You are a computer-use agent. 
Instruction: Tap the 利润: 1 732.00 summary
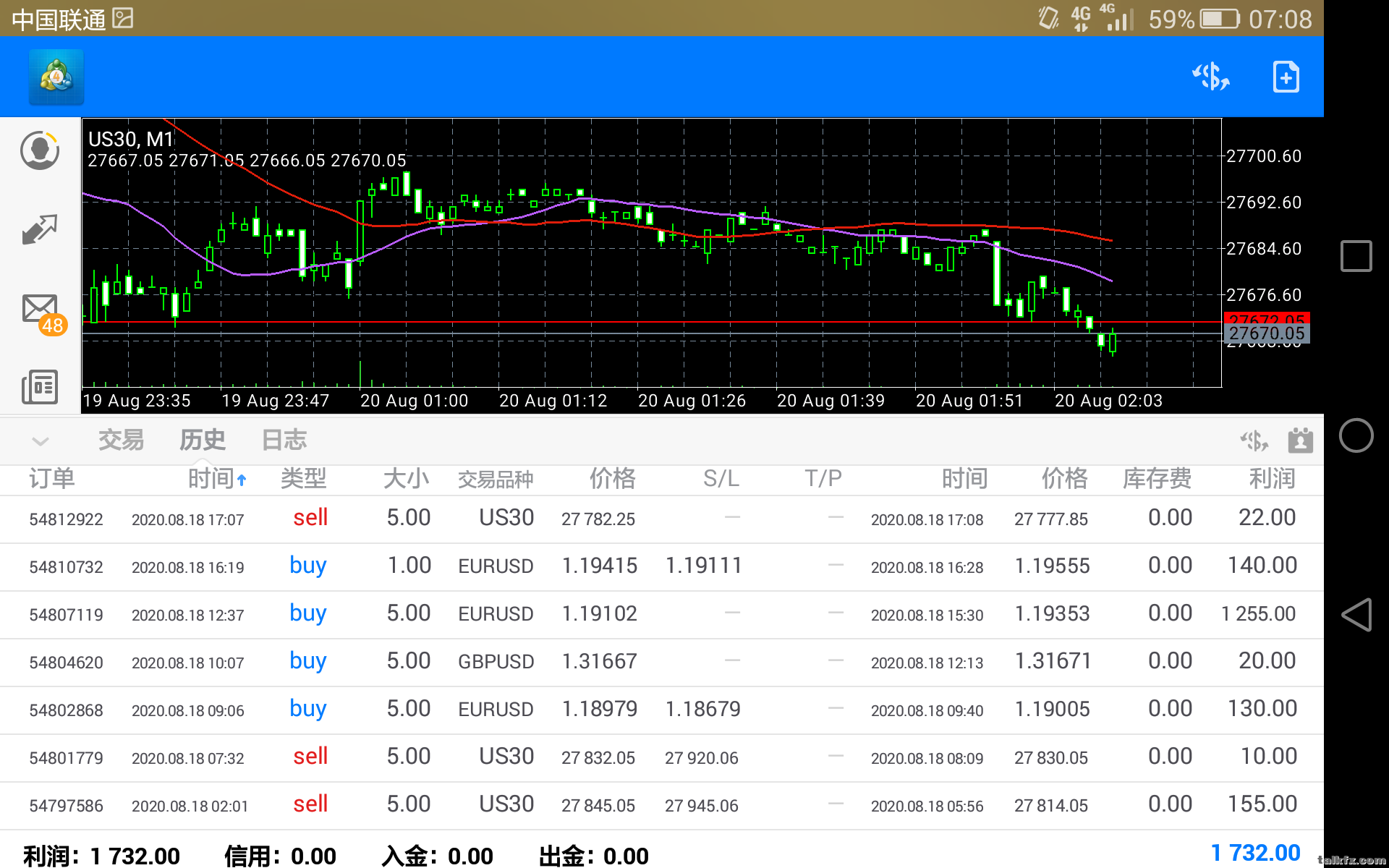tap(101, 856)
